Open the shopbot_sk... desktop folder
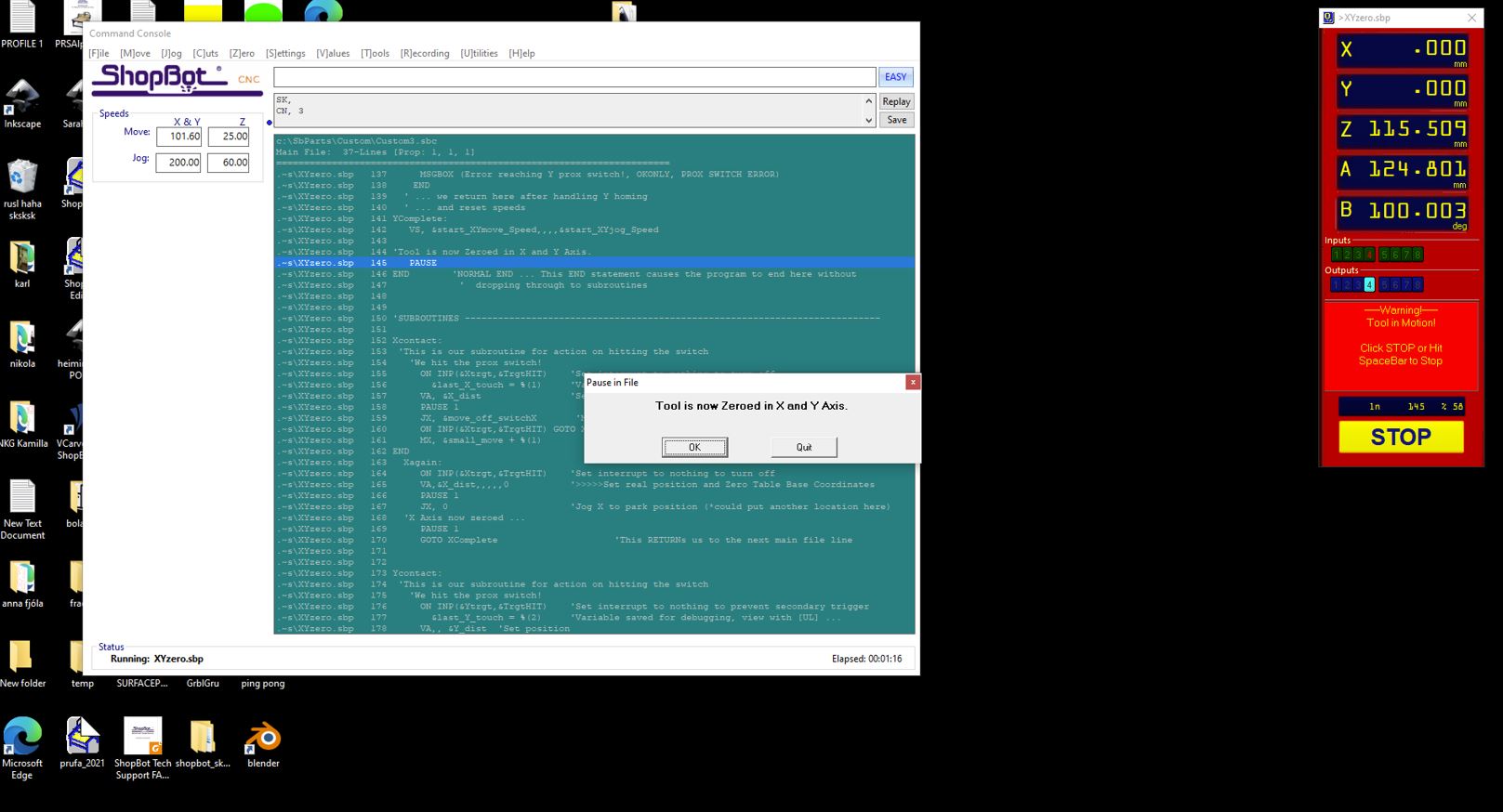Screen dimensions: 1503x812 pos(203,742)
